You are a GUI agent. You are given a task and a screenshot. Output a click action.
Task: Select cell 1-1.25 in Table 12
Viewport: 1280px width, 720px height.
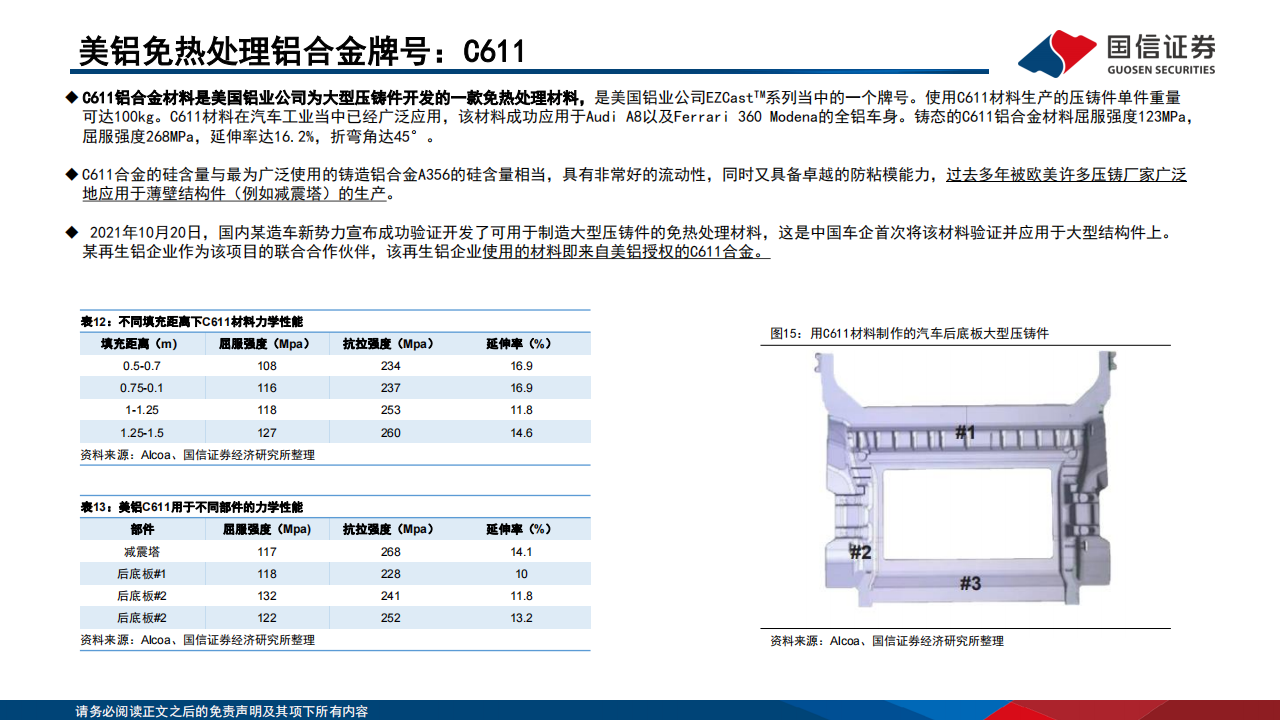coord(141,410)
